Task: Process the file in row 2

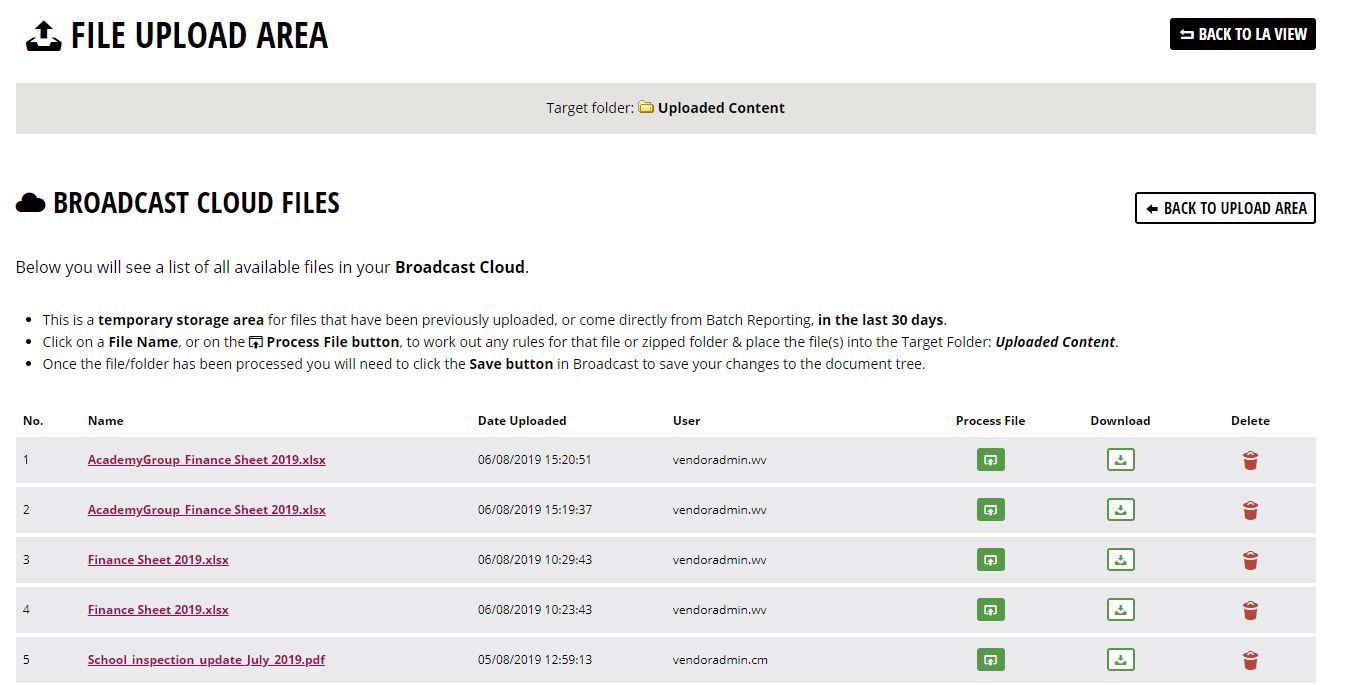Action: 990,510
